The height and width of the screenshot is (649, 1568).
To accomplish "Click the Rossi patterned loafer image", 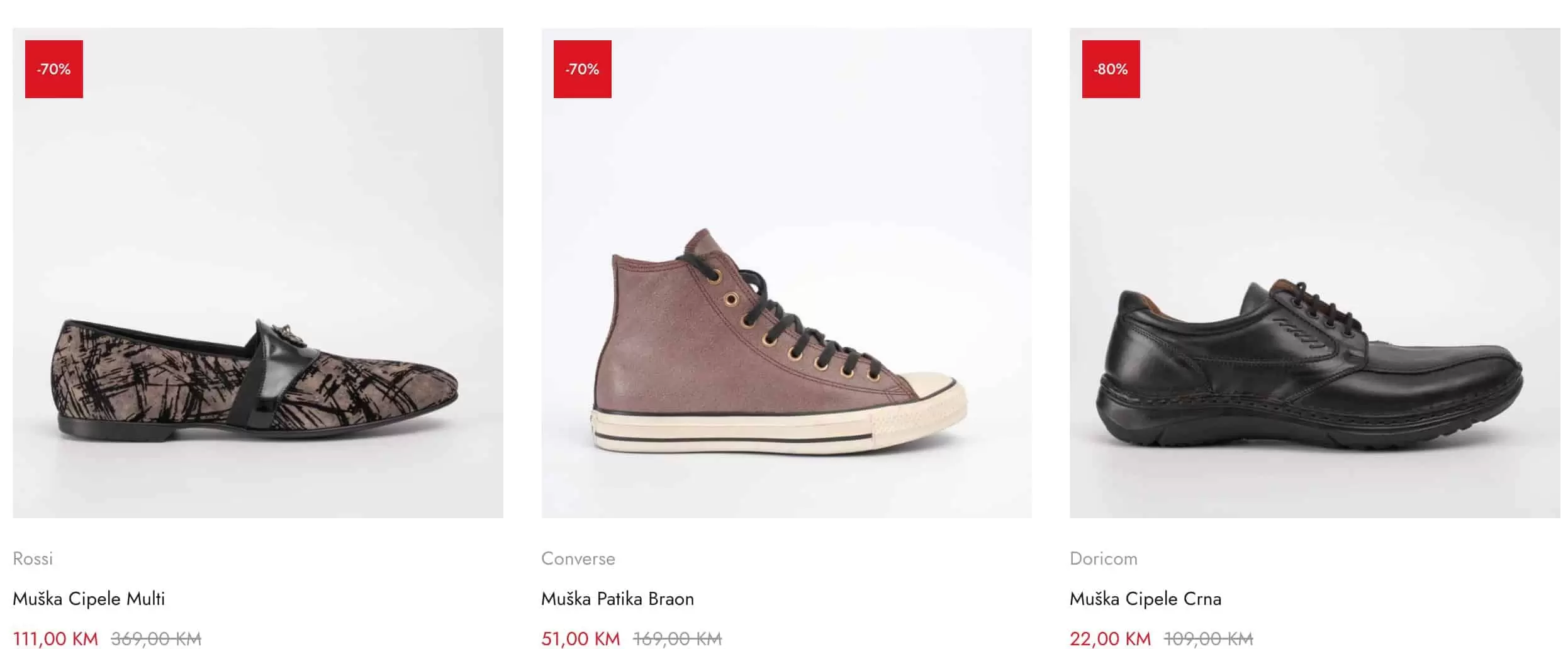I will [258, 272].
